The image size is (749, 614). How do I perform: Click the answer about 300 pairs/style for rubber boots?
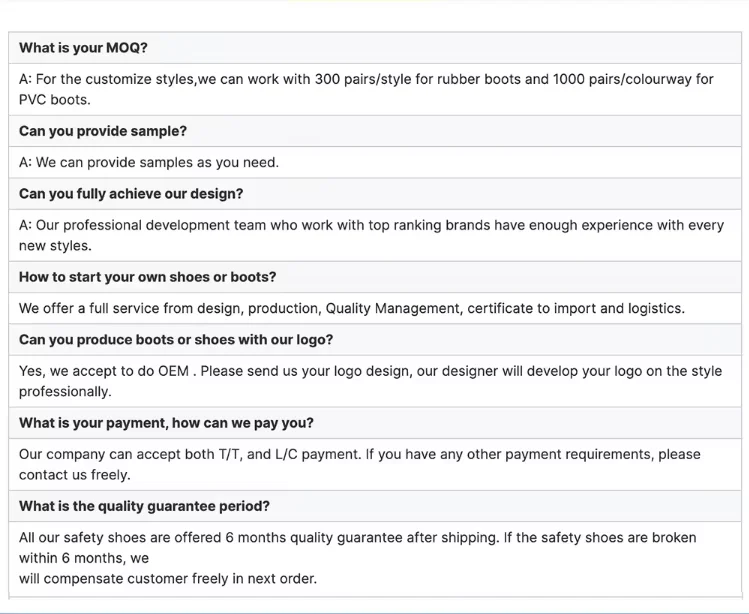pos(366,79)
